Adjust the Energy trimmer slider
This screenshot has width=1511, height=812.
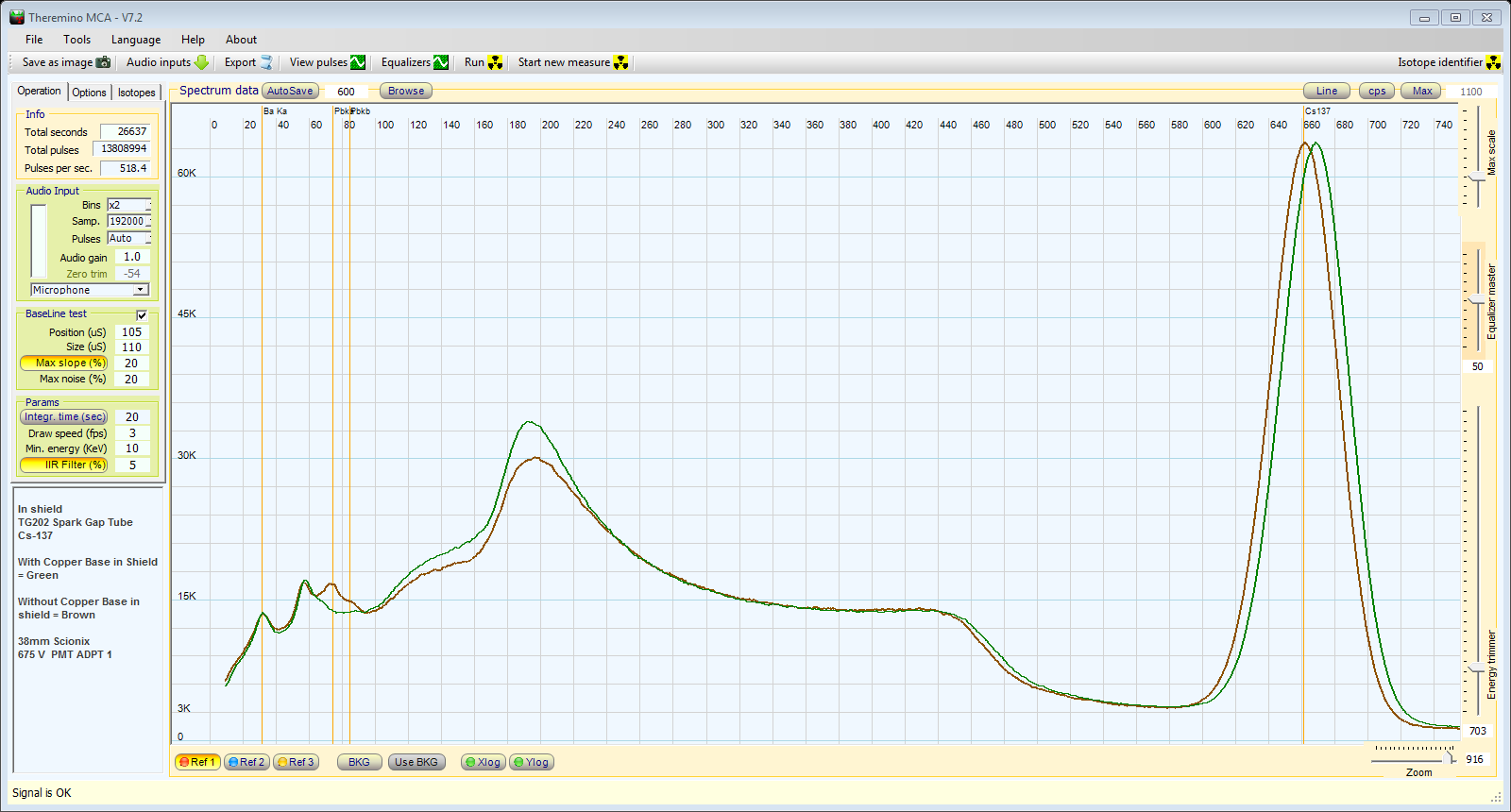1477,669
